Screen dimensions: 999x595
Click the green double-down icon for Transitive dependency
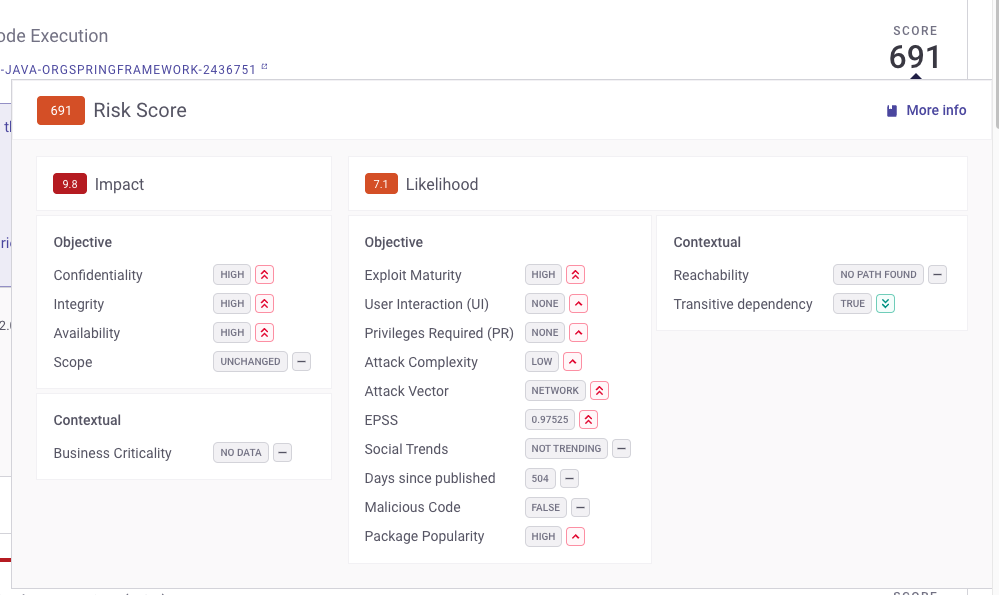[x=885, y=303]
